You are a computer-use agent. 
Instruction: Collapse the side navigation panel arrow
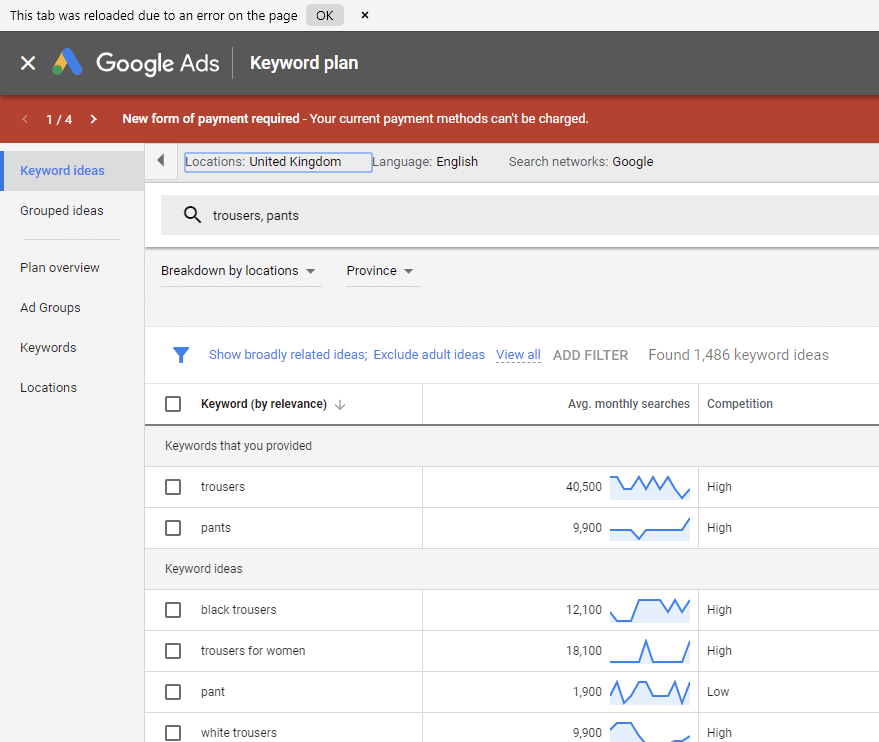161,161
